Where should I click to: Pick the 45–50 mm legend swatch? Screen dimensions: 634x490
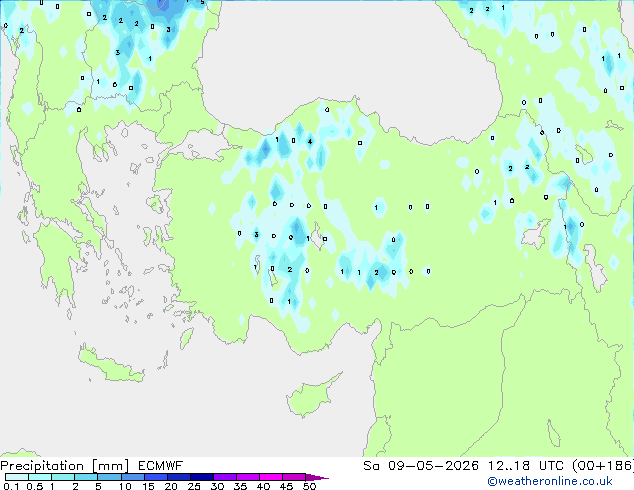[294, 477]
